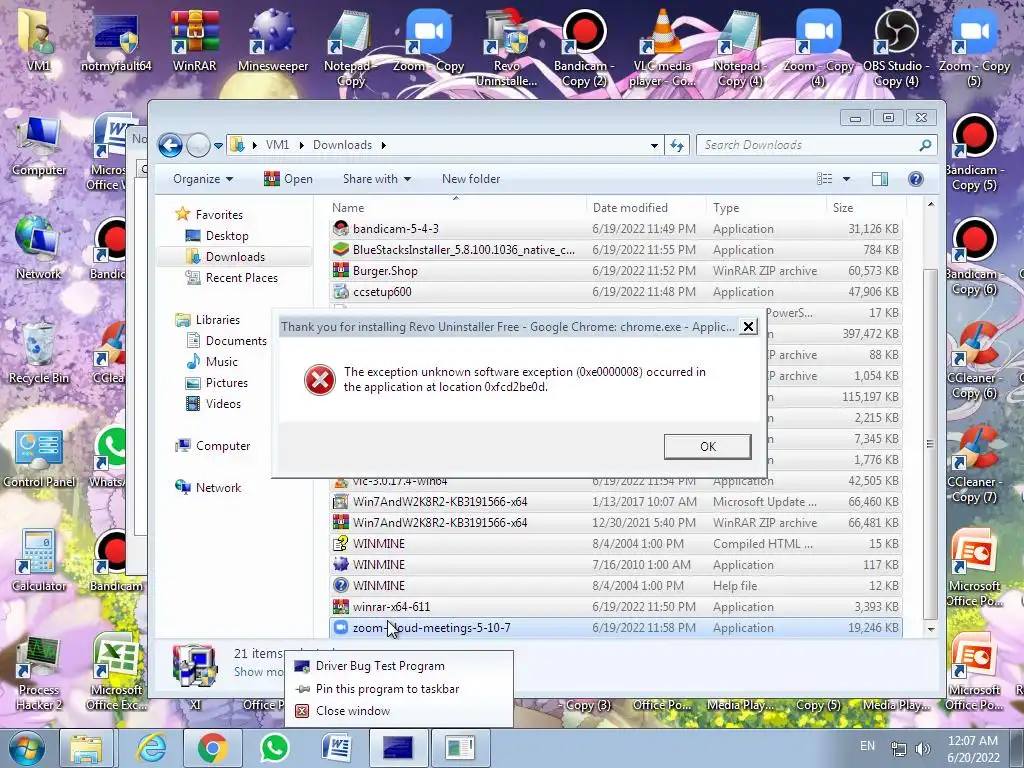Click the volume icon in system tray

[923, 749]
